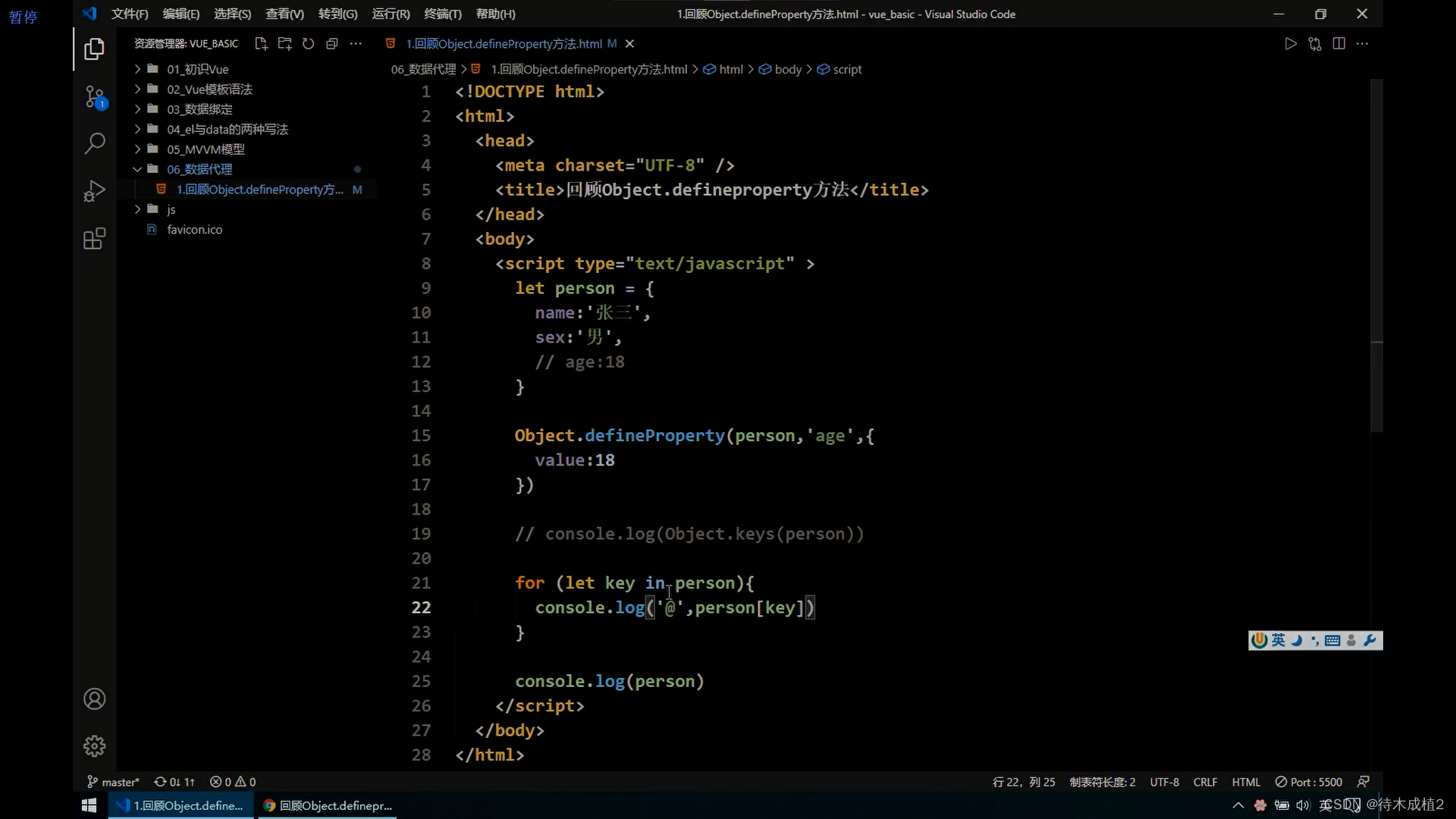Viewport: 1456px width, 819px height.
Task: Click New File icon in explorer header
Action: point(261,44)
